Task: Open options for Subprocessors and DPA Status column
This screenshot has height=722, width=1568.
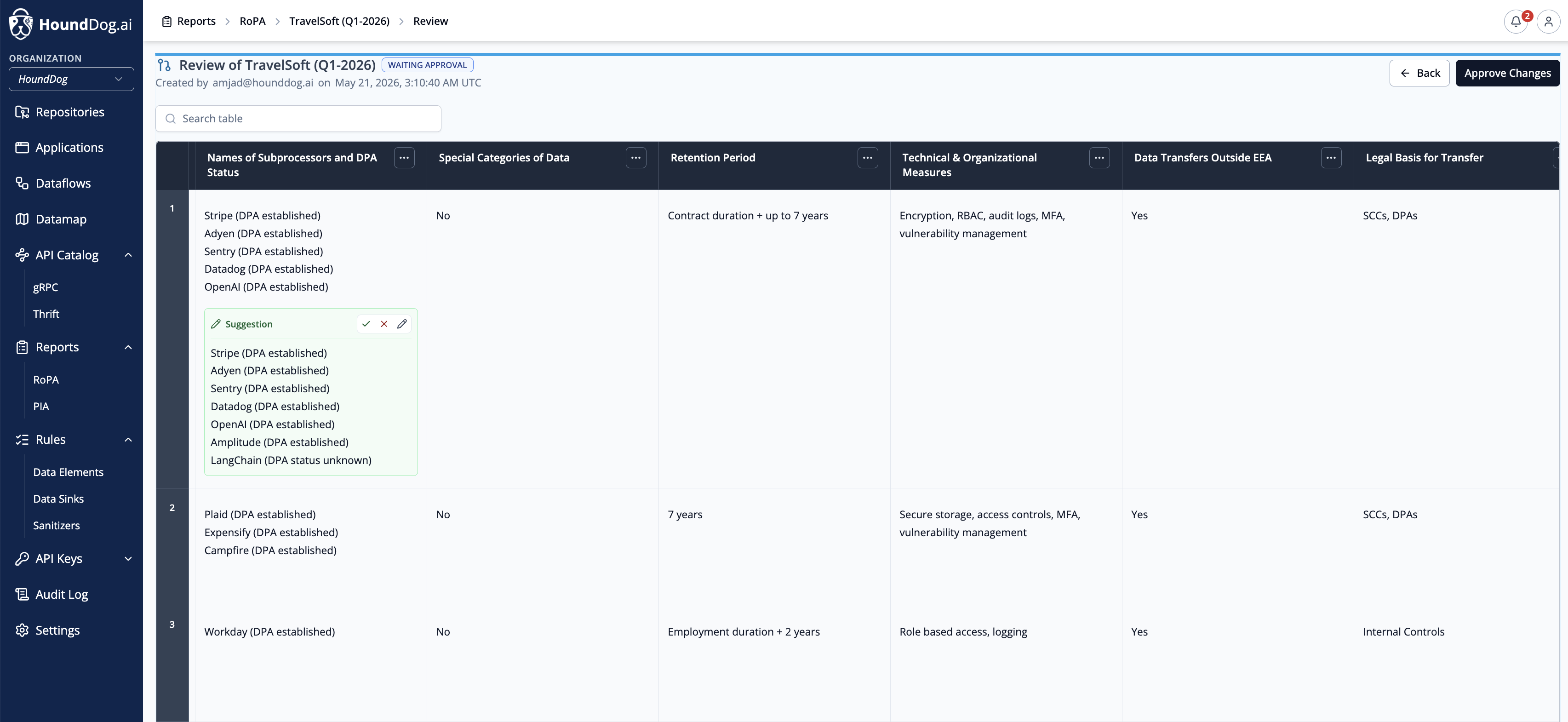Action: [x=404, y=158]
